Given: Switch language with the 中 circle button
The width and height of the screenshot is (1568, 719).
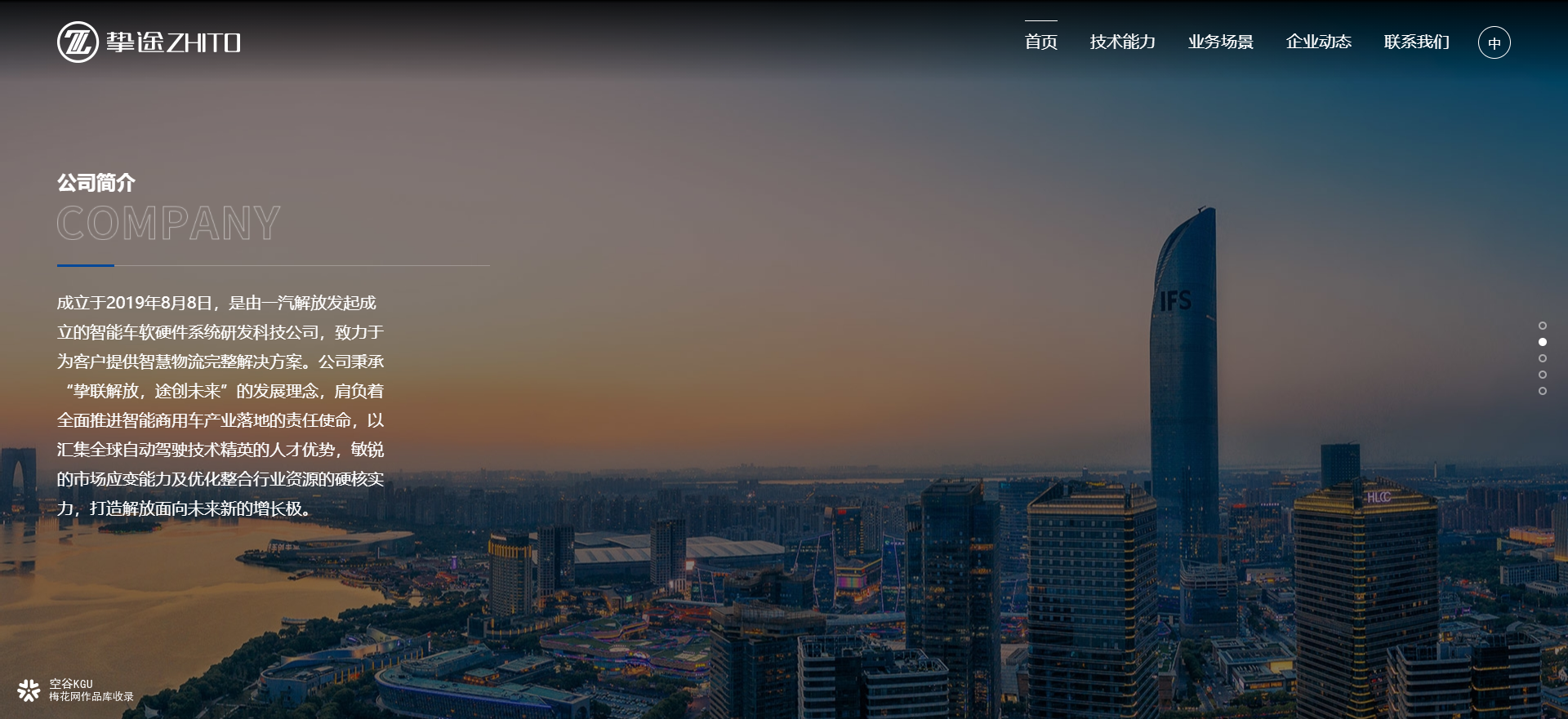Looking at the screenshot, I should (x=1494, y=42).
